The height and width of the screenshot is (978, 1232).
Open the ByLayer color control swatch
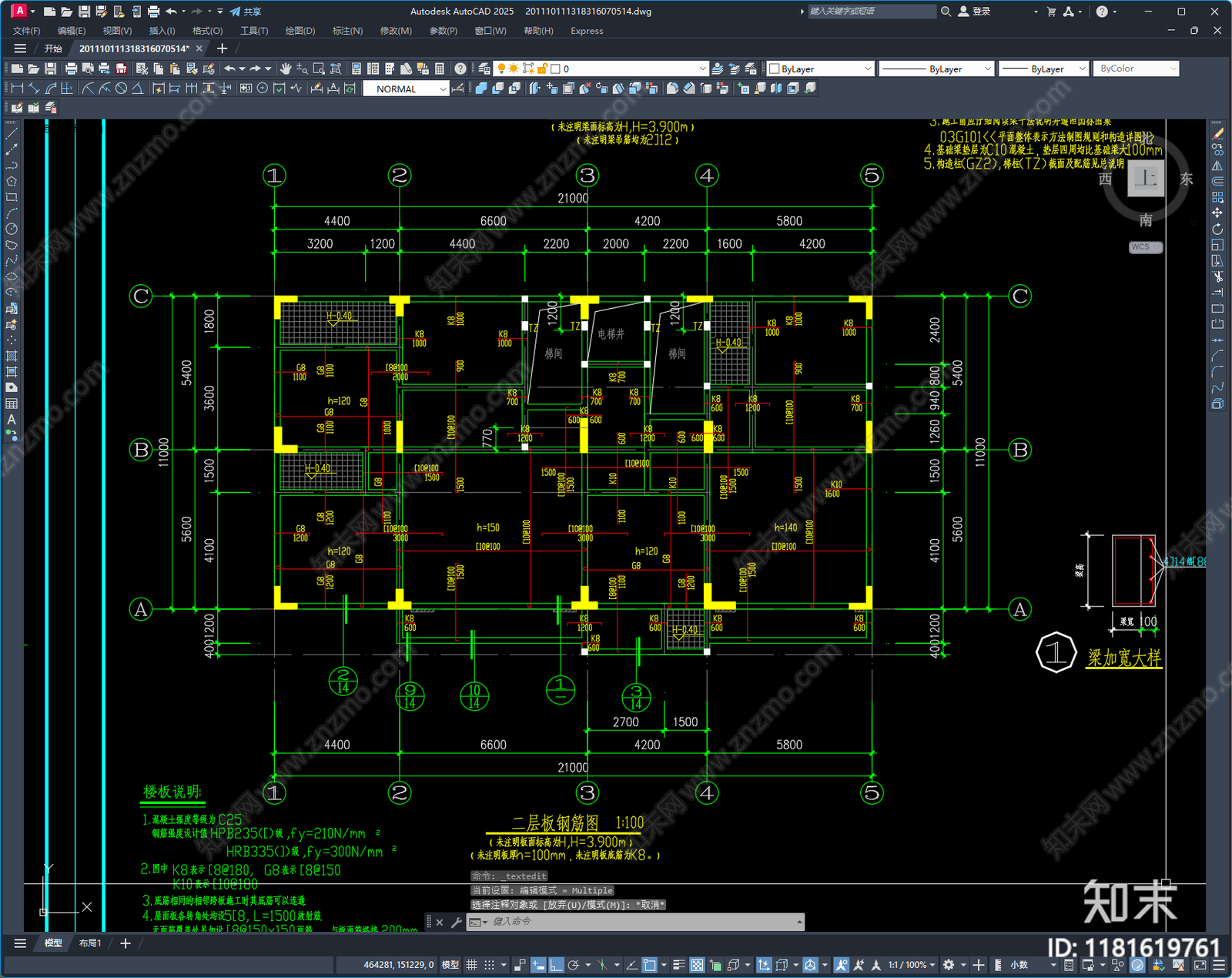(820, 69)
